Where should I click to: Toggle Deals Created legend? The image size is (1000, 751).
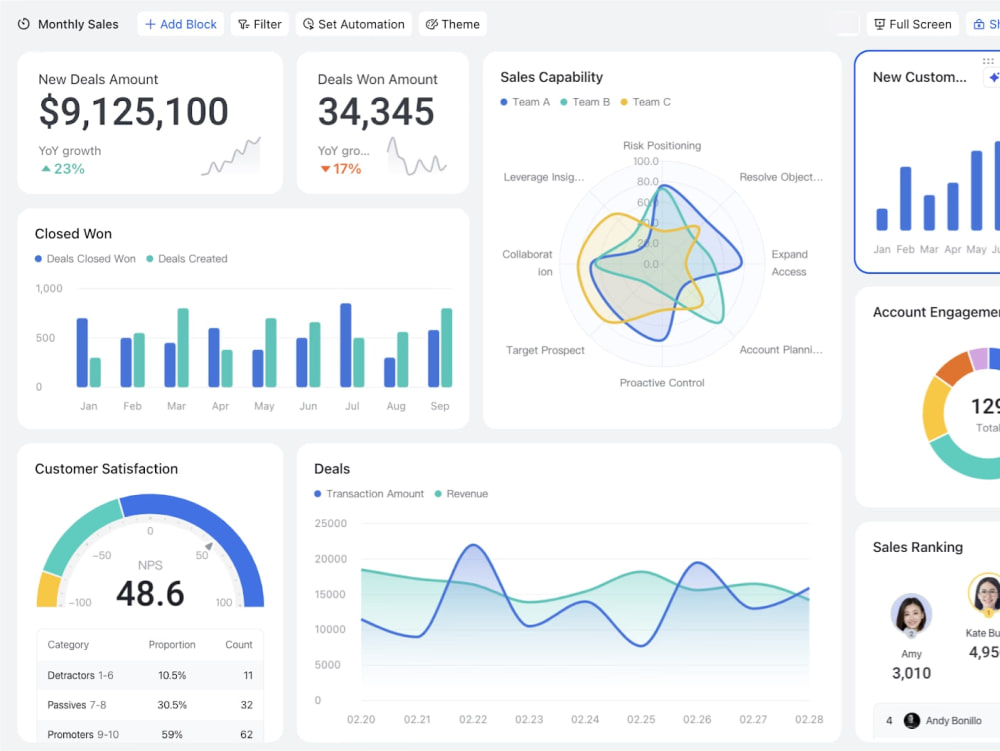click(x=187, y=259)
